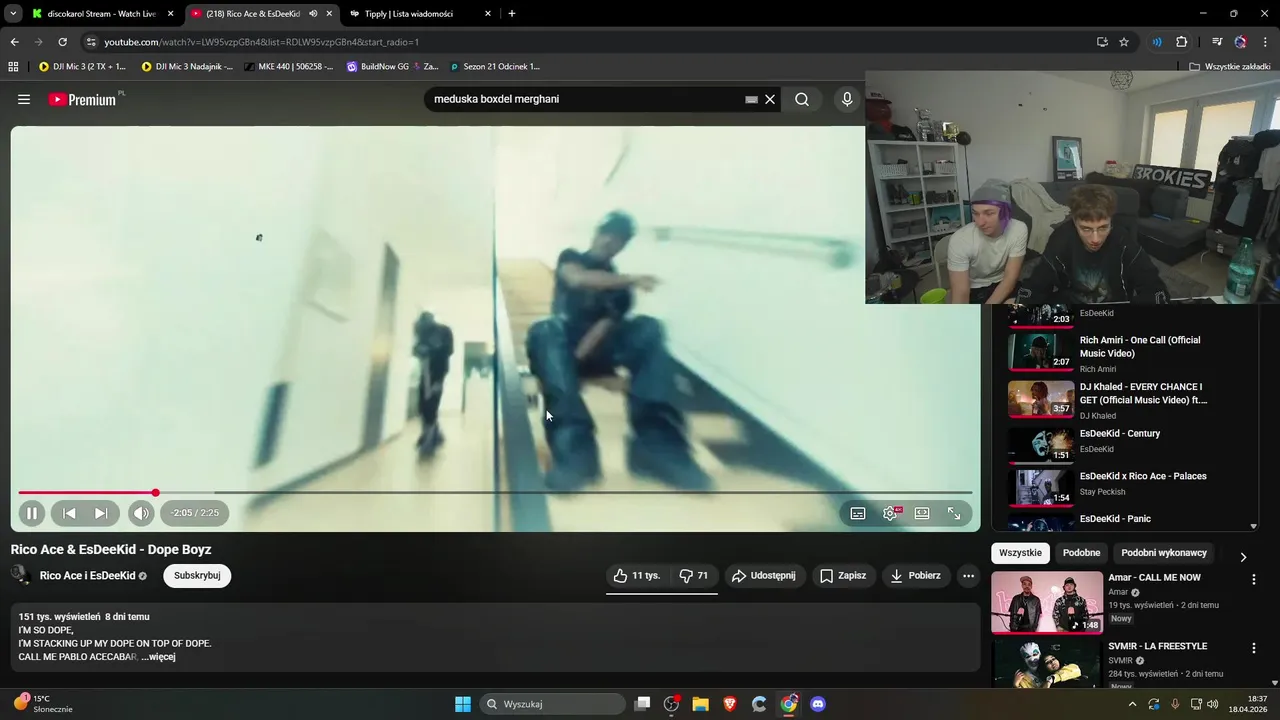Switch to Tipply Lista wiadomości tab
Screen dimensions: 1280x720
420,14
